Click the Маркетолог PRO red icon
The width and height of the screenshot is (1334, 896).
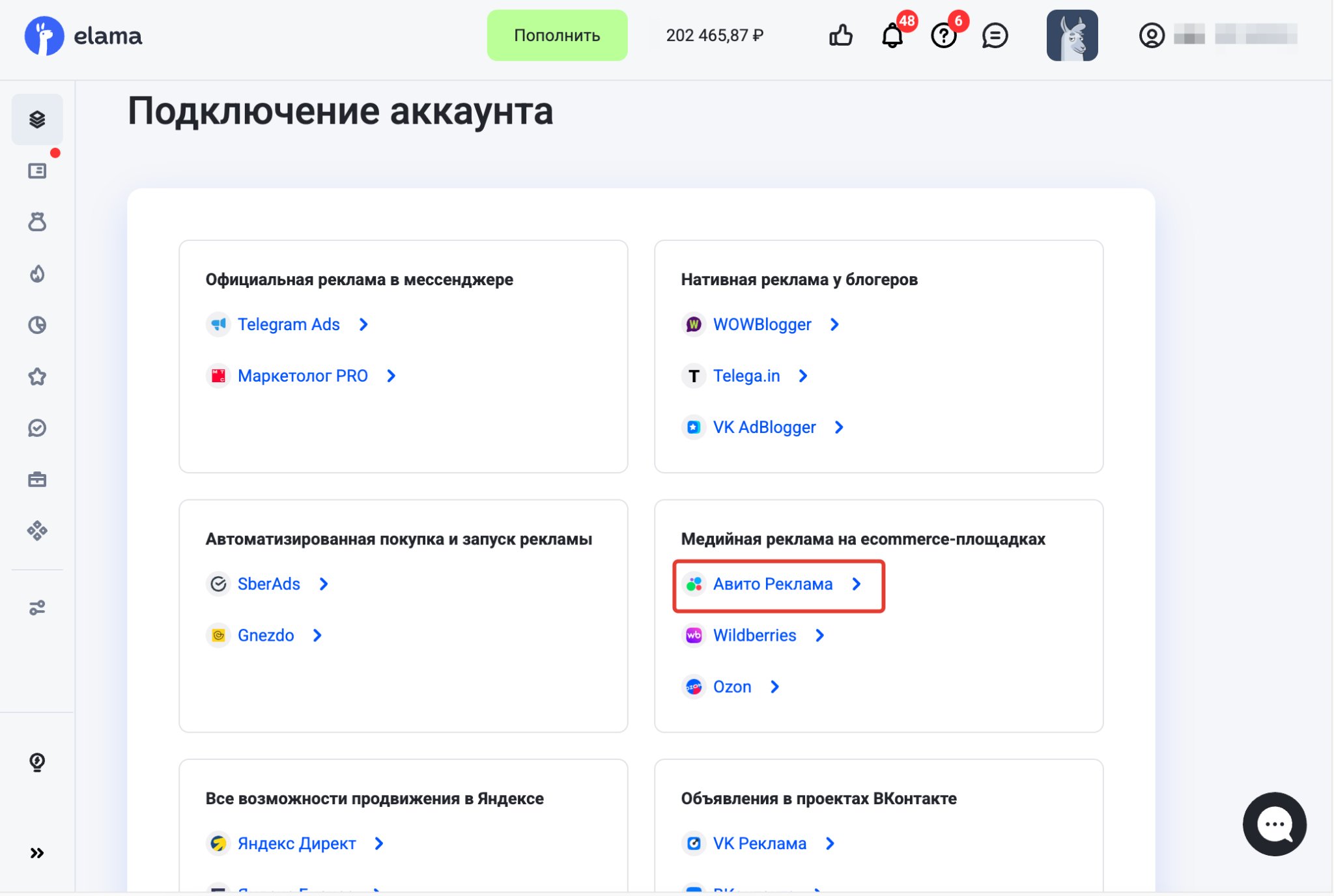[x=218, y=375]
